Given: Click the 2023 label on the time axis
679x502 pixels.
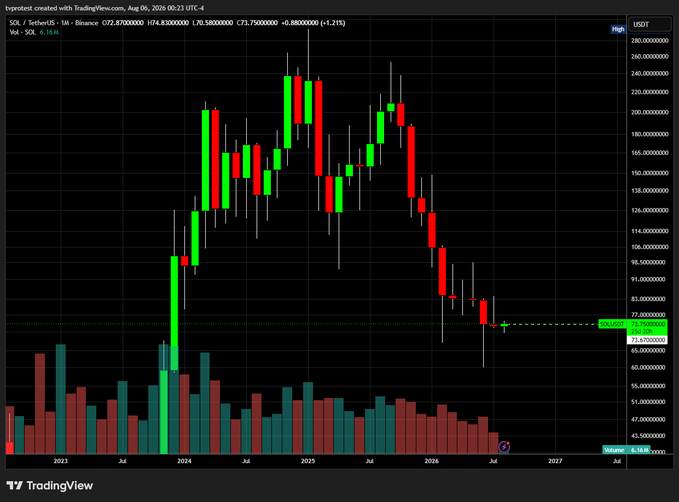Looking at the screenshot, I should [61, 461].
